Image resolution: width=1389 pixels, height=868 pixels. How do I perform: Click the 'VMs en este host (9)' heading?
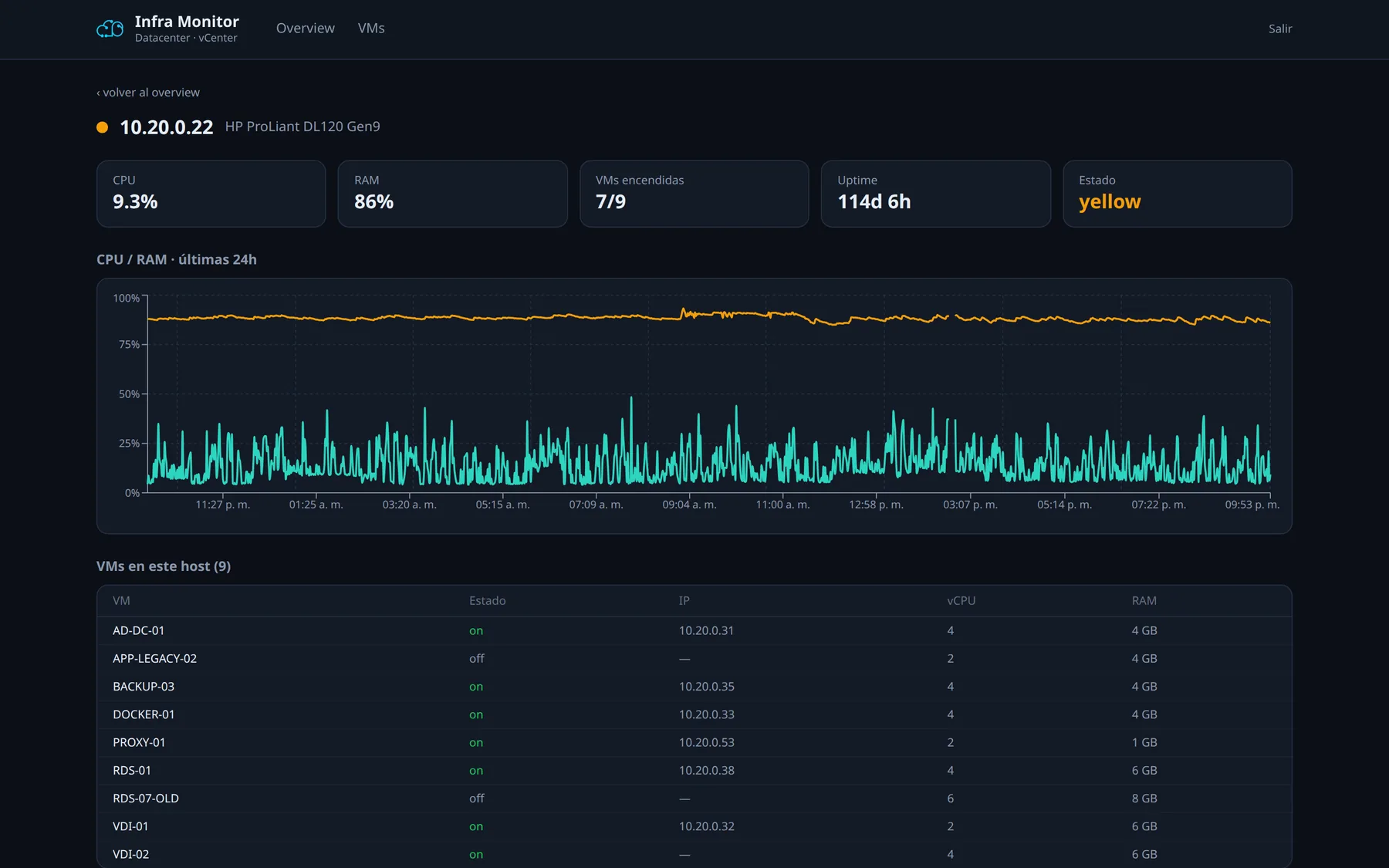(164, 566)
